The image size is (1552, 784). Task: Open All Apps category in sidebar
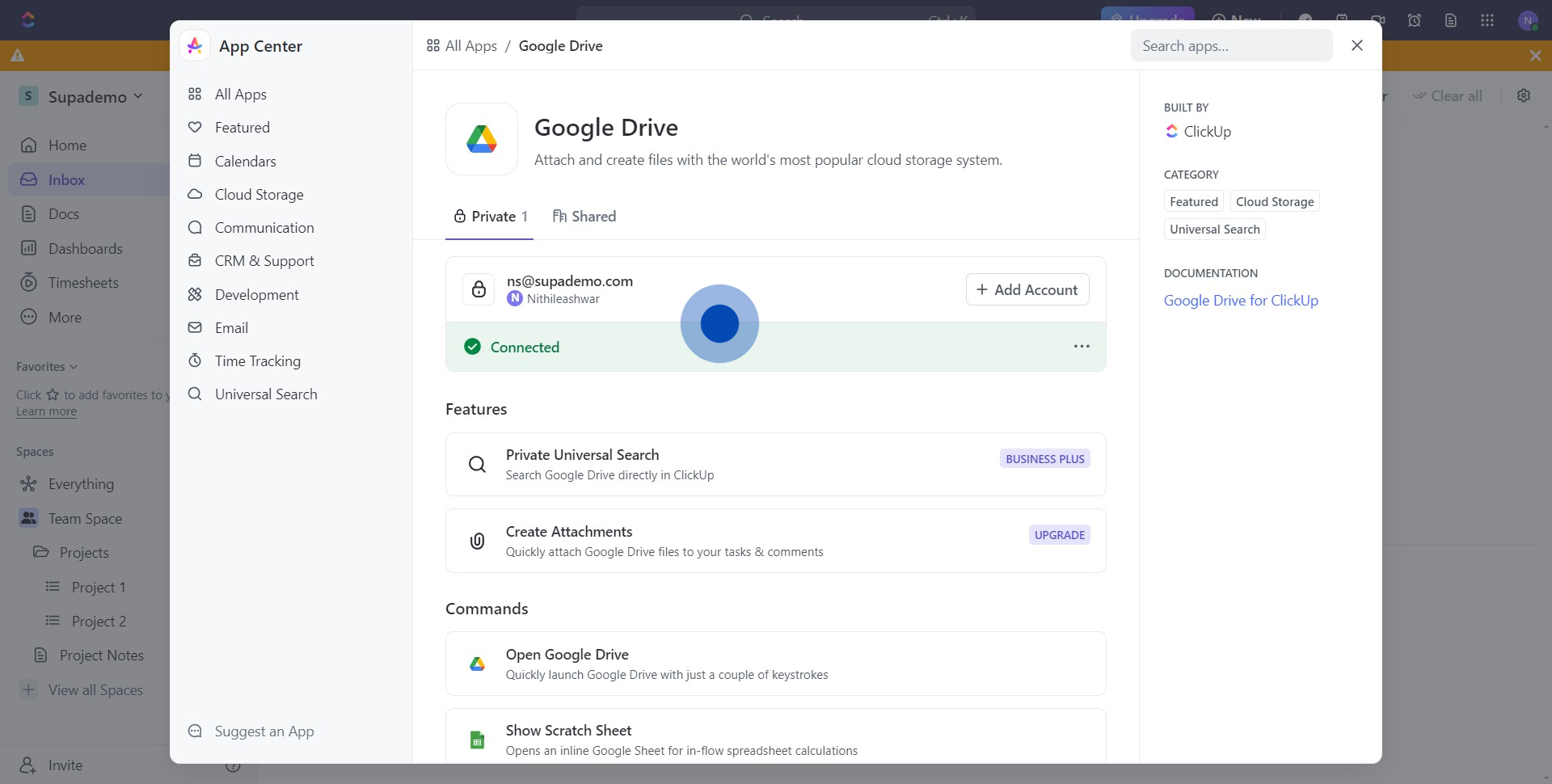240,95
